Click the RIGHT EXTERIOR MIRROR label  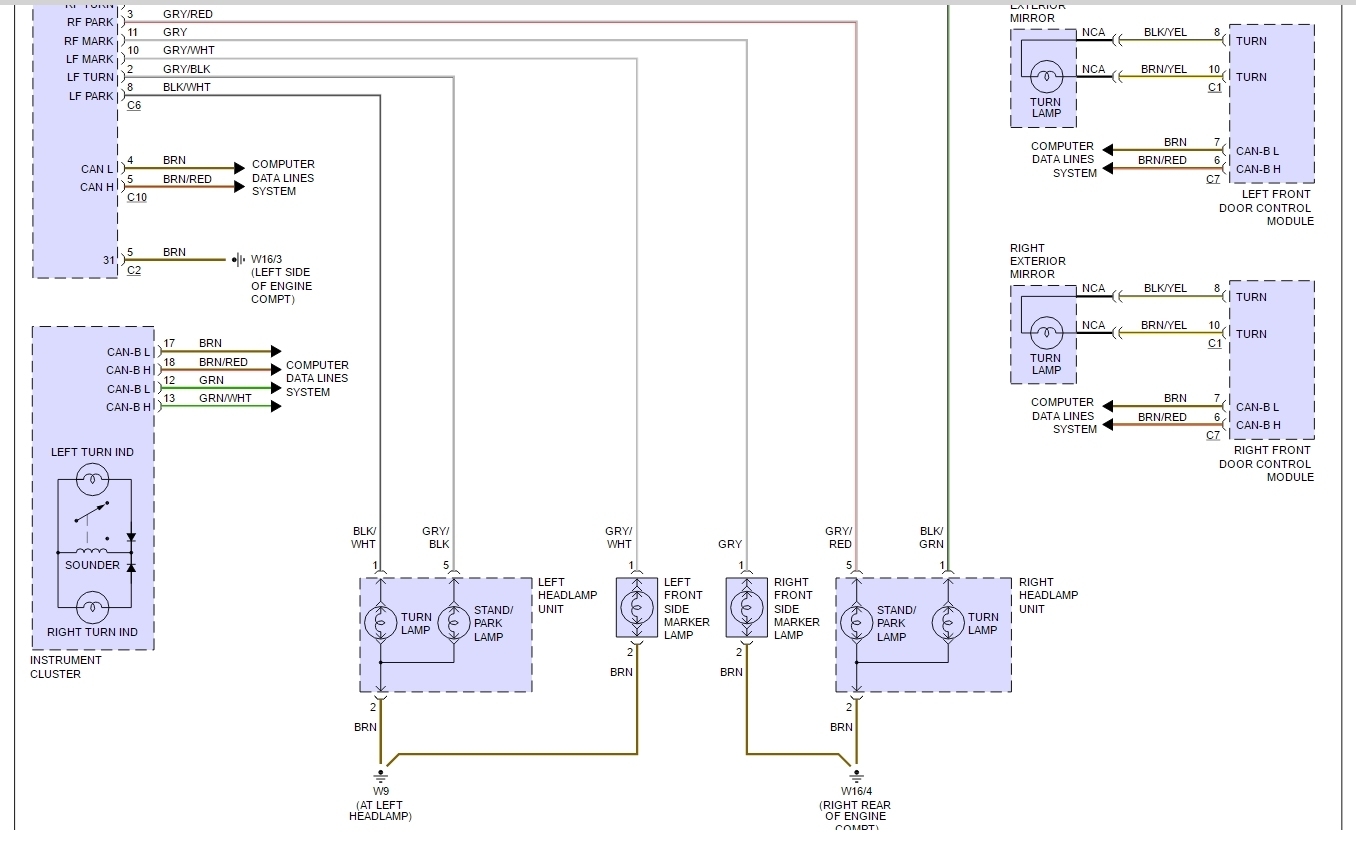(1038, 261)
